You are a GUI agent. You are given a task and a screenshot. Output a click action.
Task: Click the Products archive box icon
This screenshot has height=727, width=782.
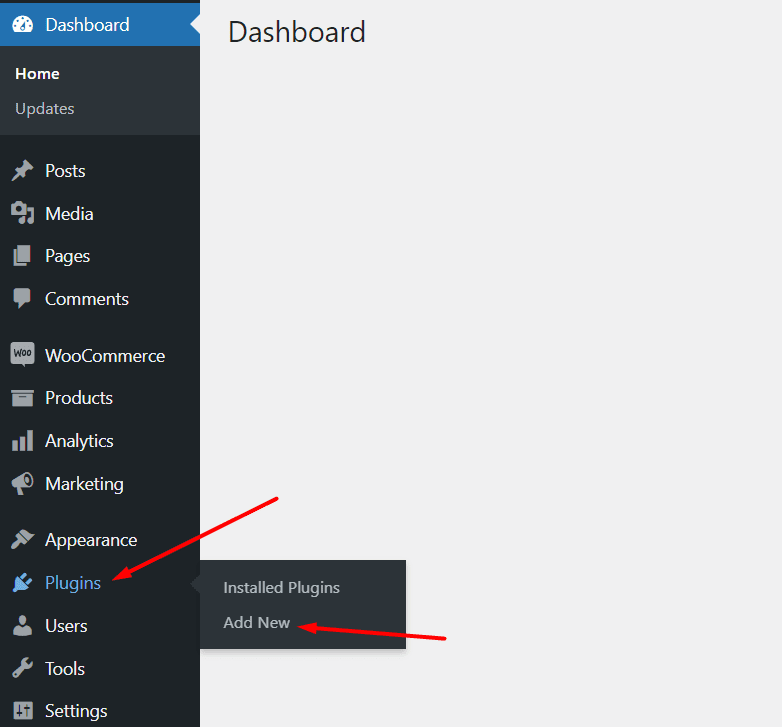tap(22, 398)
